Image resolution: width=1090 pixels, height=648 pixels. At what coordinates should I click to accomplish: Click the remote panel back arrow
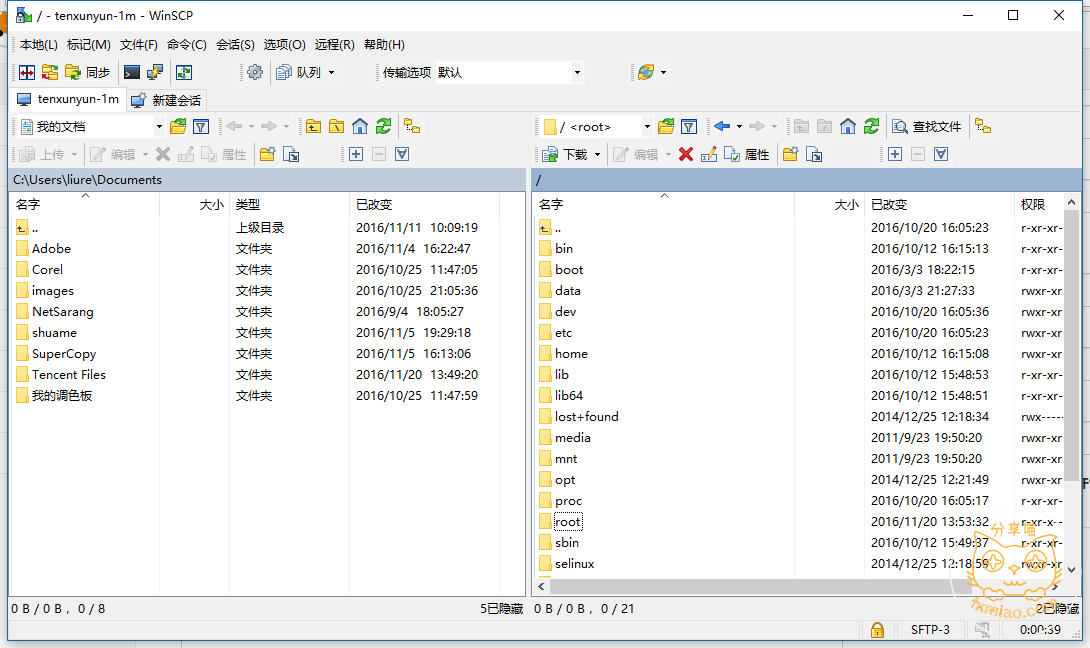(x=722, y=126)
